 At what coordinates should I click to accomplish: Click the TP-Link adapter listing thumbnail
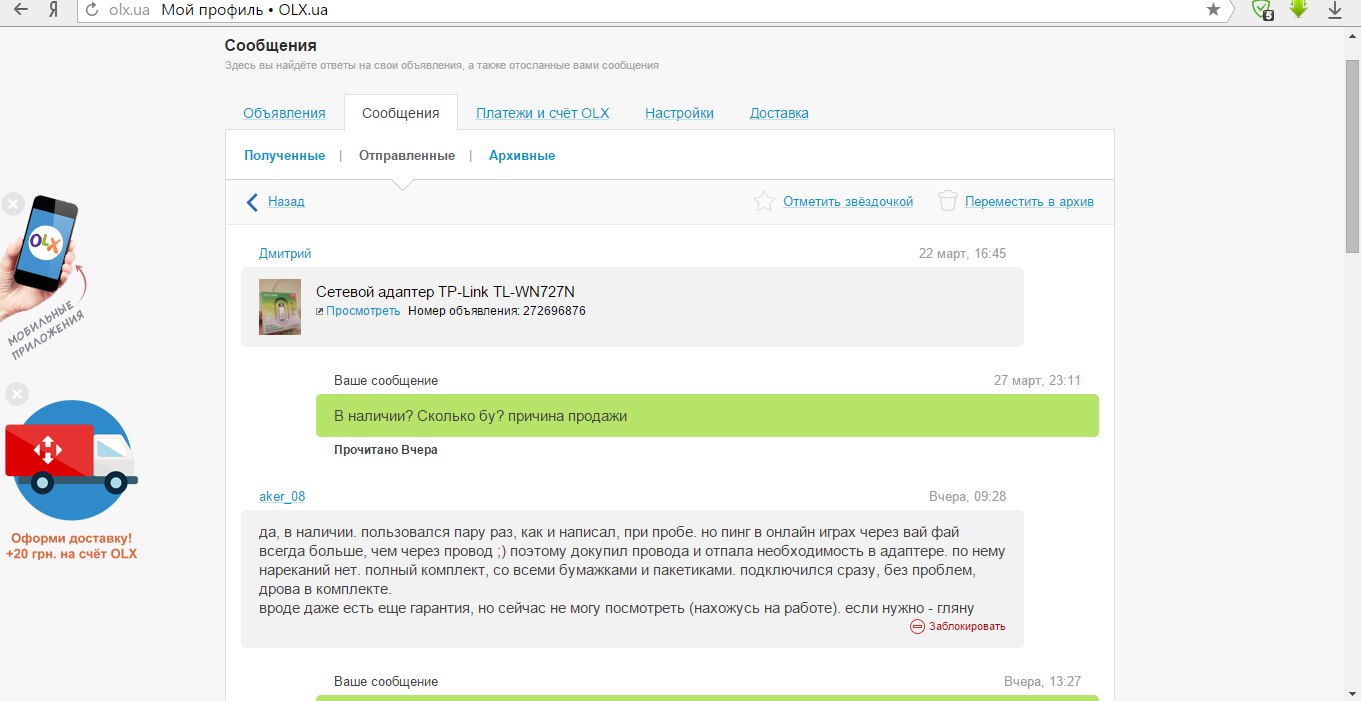[x=280, y=307]
